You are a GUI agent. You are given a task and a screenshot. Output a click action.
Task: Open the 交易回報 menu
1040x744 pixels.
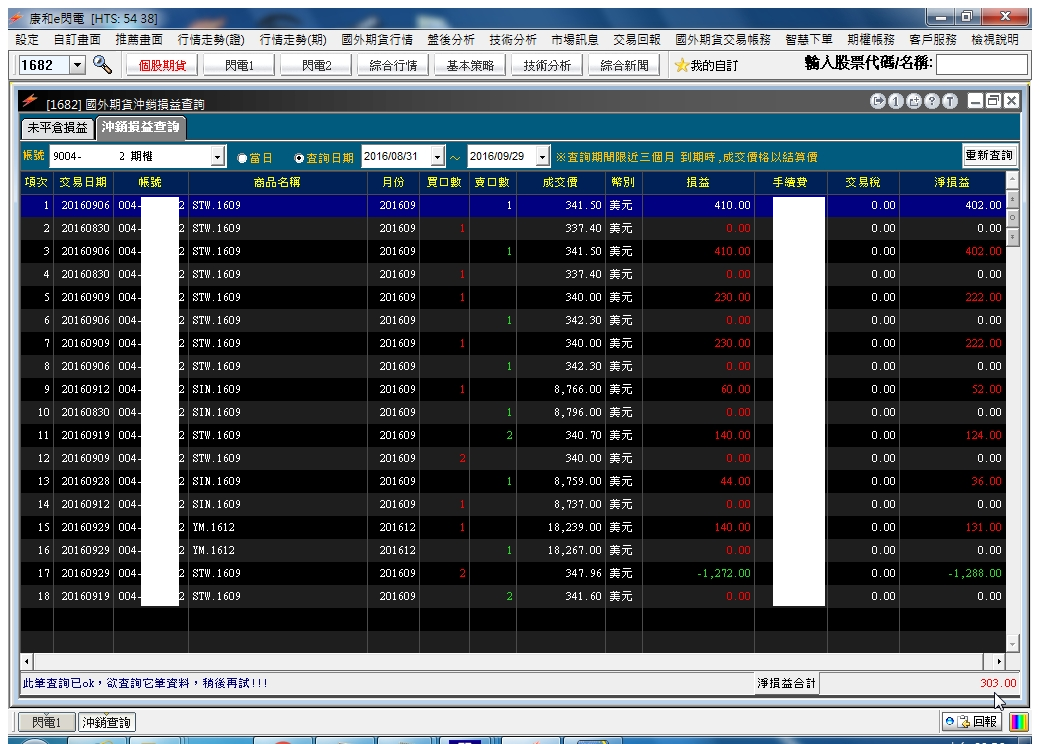(x=637, y=40)
